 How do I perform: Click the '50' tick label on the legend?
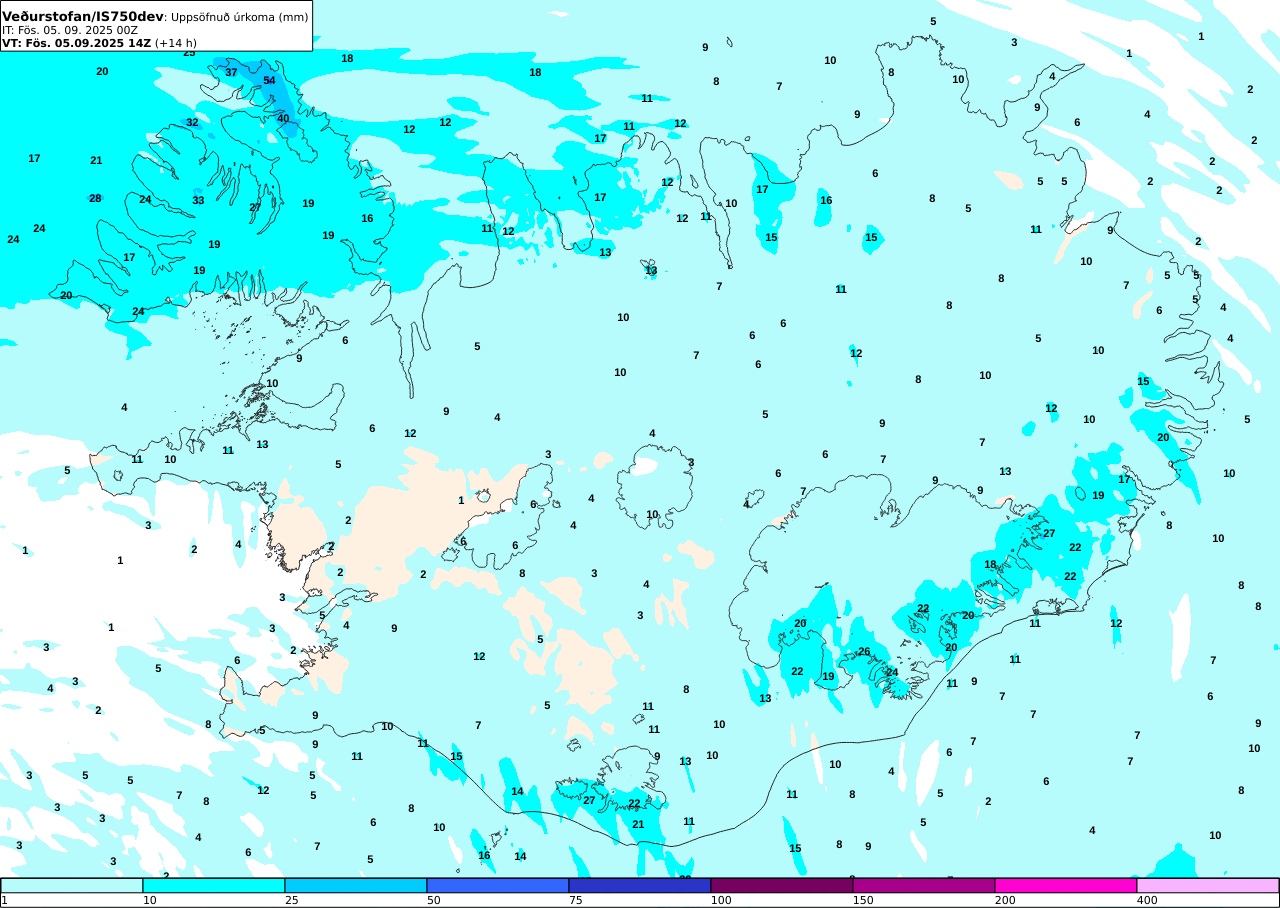(433, 900)
